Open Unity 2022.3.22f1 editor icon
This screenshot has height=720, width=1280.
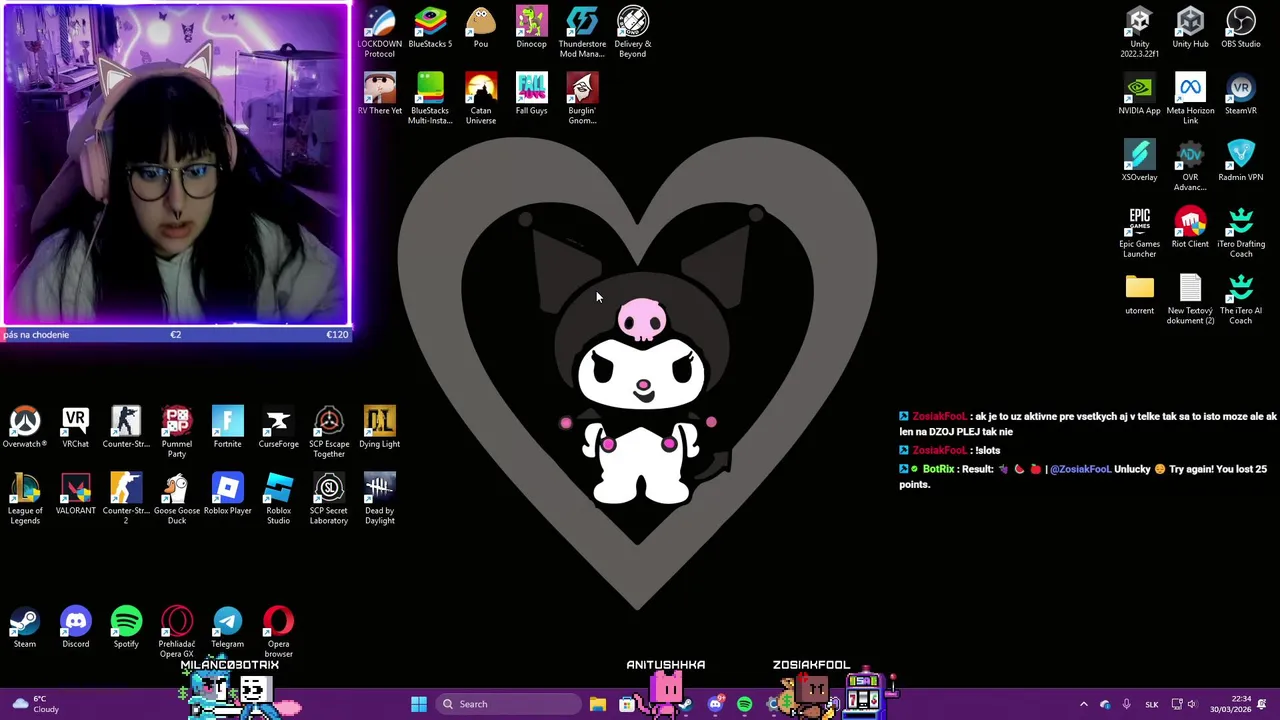point(1139,32)
